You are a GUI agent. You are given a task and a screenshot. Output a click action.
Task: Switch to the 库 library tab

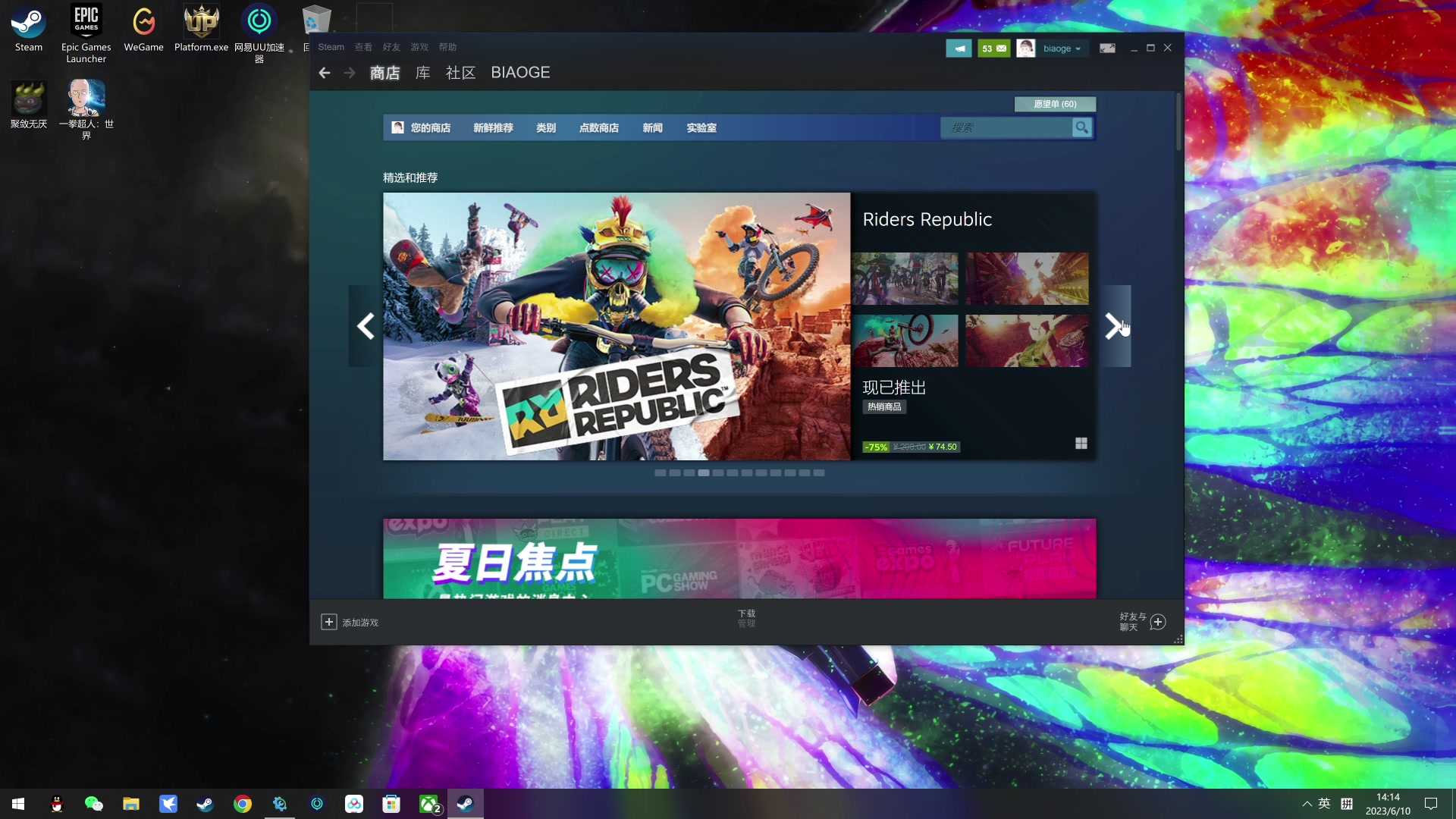click(423, 73)
